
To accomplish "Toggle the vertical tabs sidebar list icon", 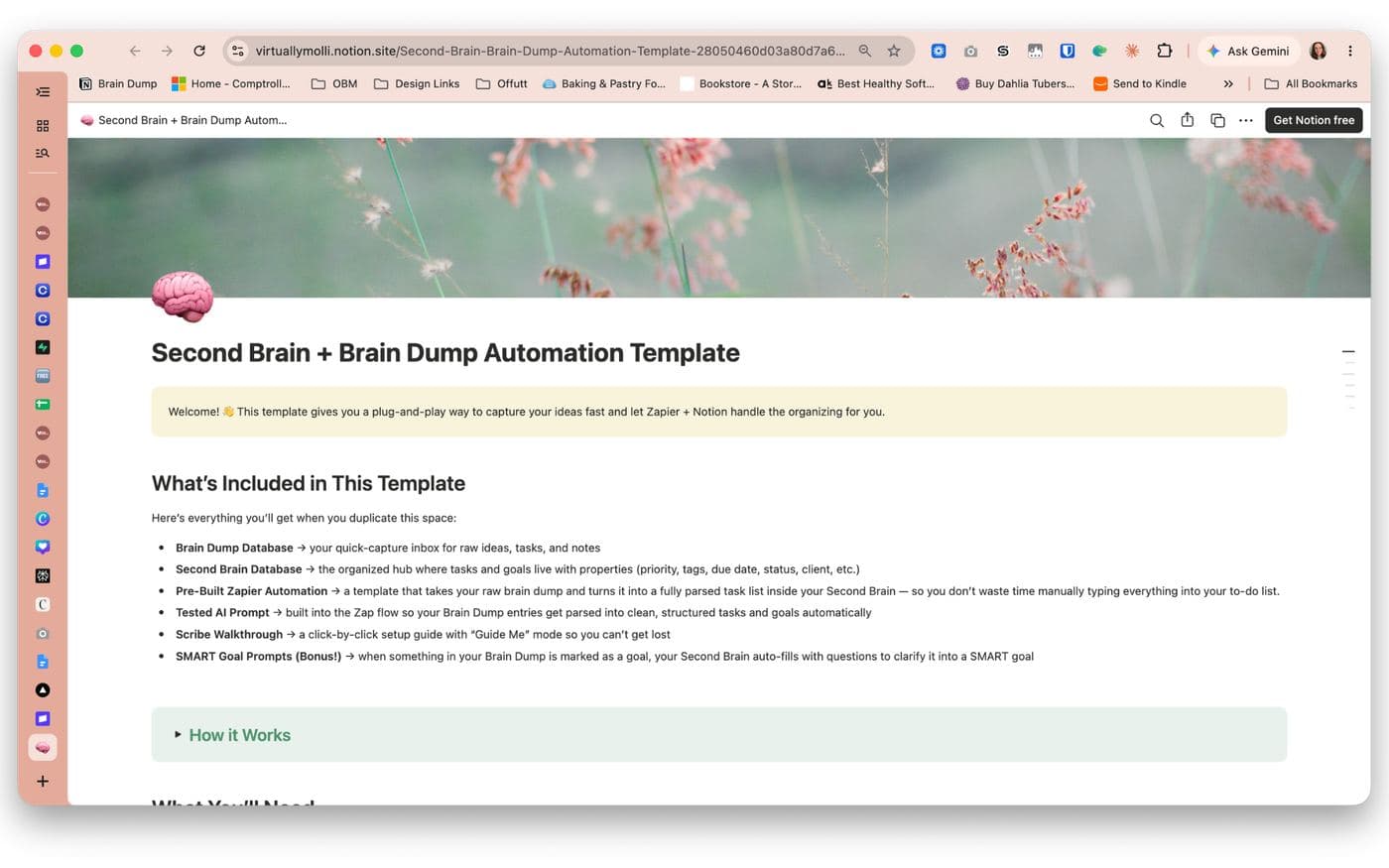I will (x=43, y=91).
